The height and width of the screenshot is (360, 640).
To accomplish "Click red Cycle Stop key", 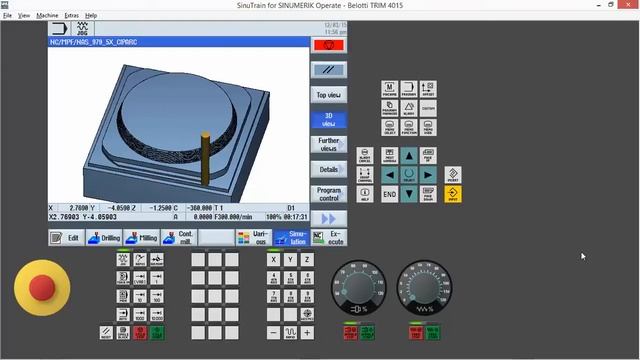I will (140, 333).
